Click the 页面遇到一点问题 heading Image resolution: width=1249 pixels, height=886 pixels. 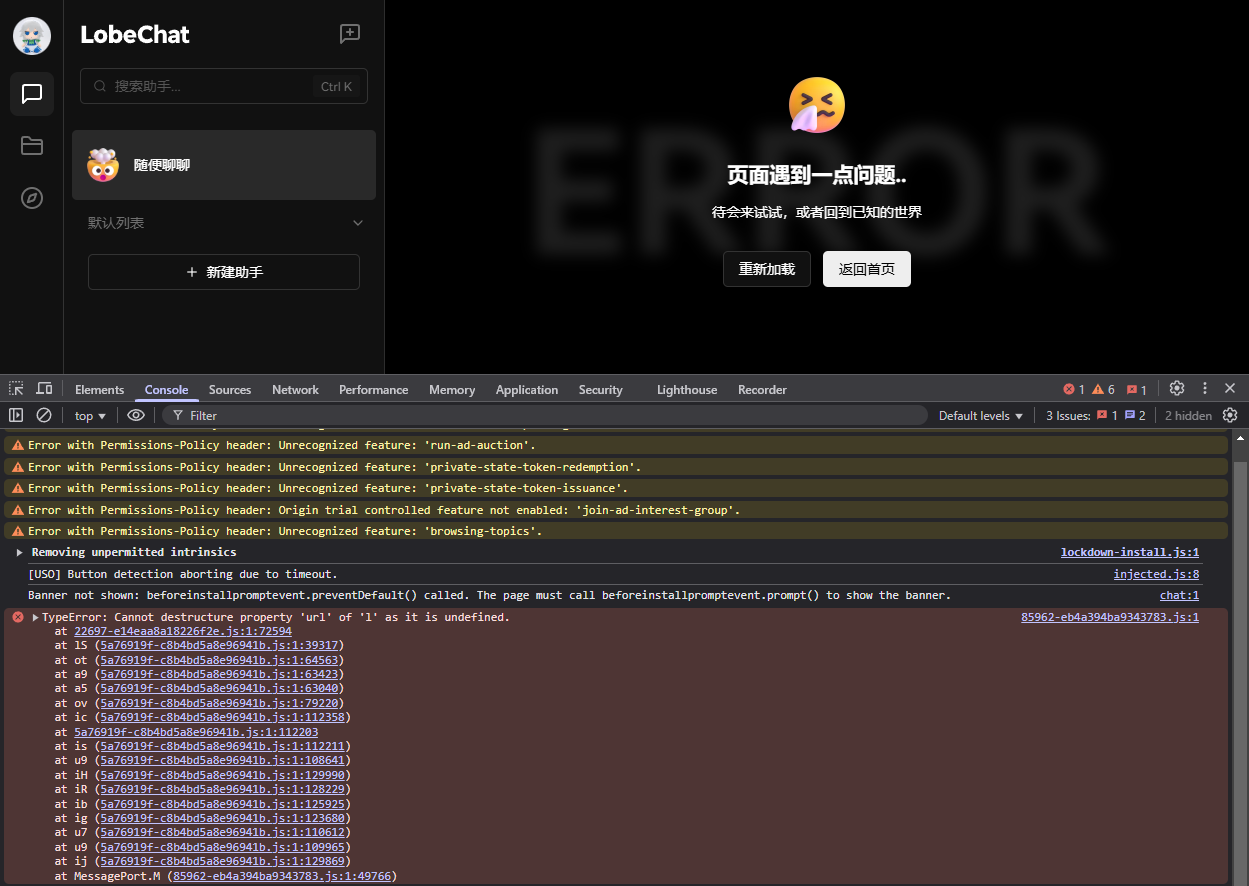point(817,176)
